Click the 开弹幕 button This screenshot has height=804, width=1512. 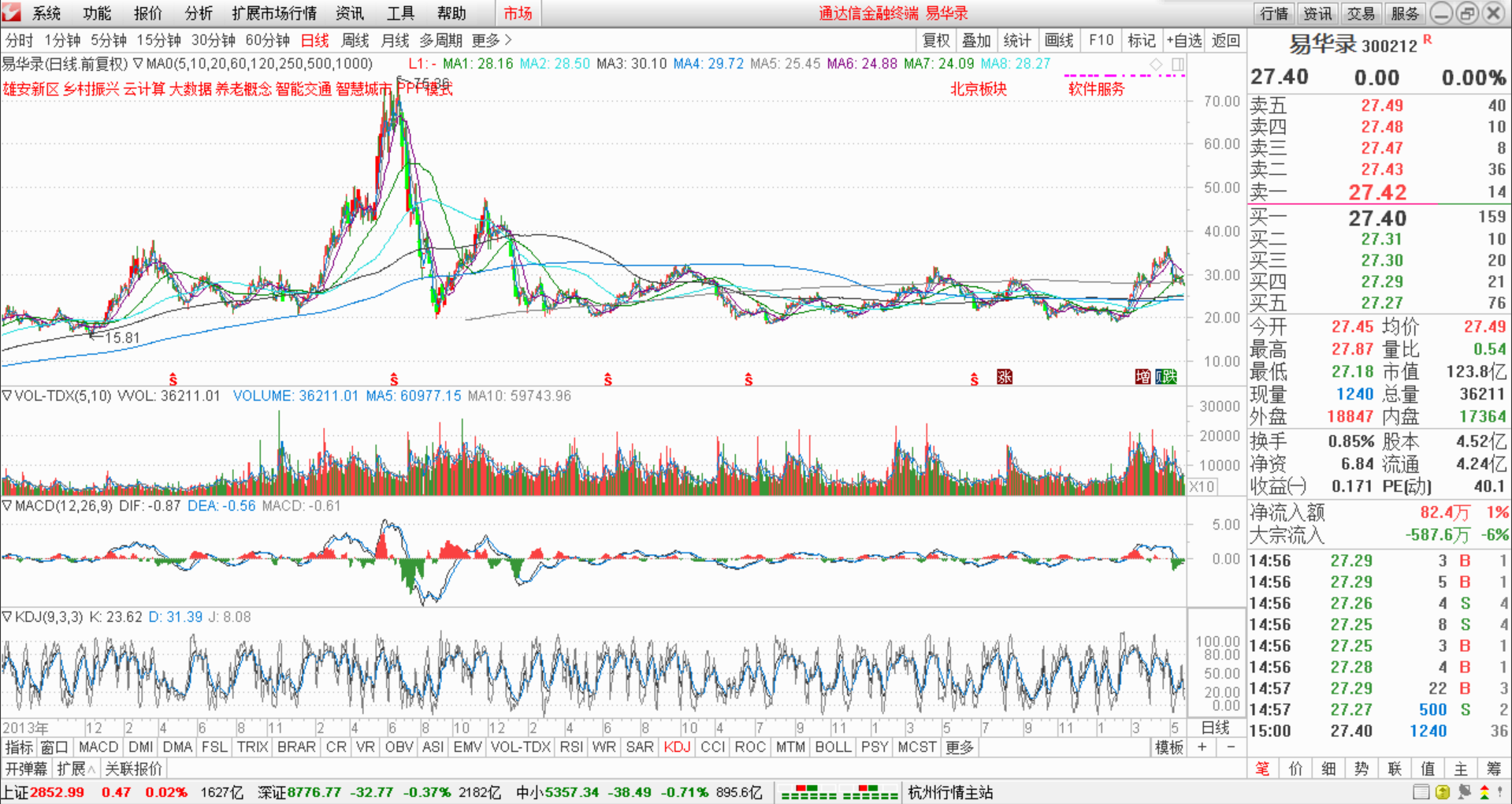[27, 769]
